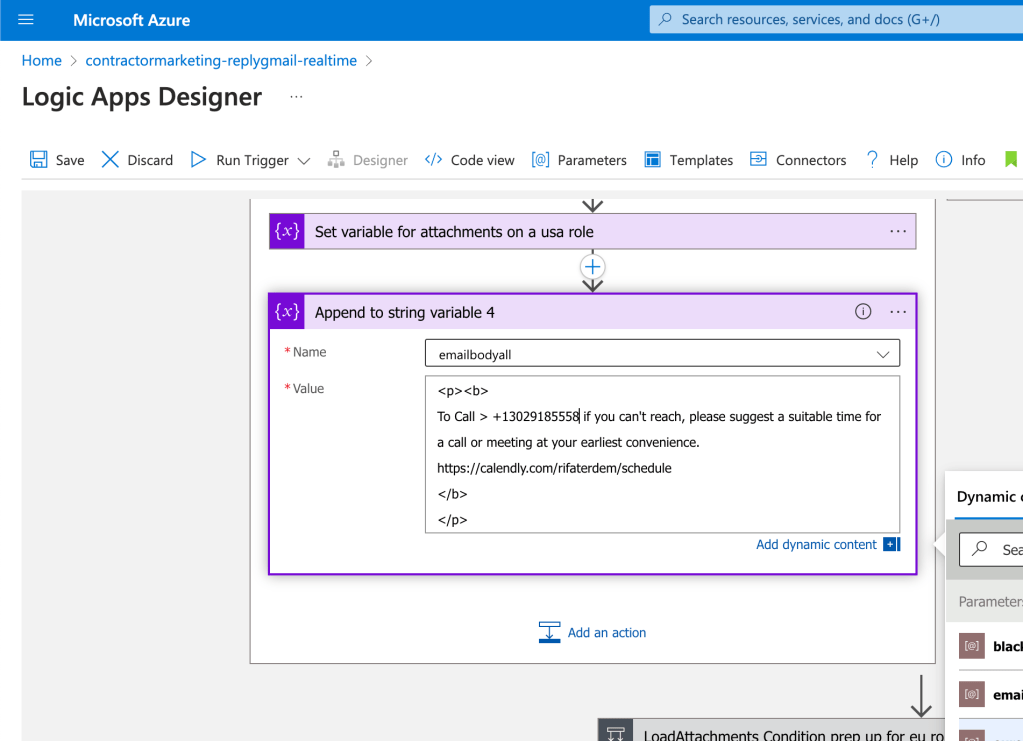Click Add dynamic content link
1023x741 pixels.
816,545
